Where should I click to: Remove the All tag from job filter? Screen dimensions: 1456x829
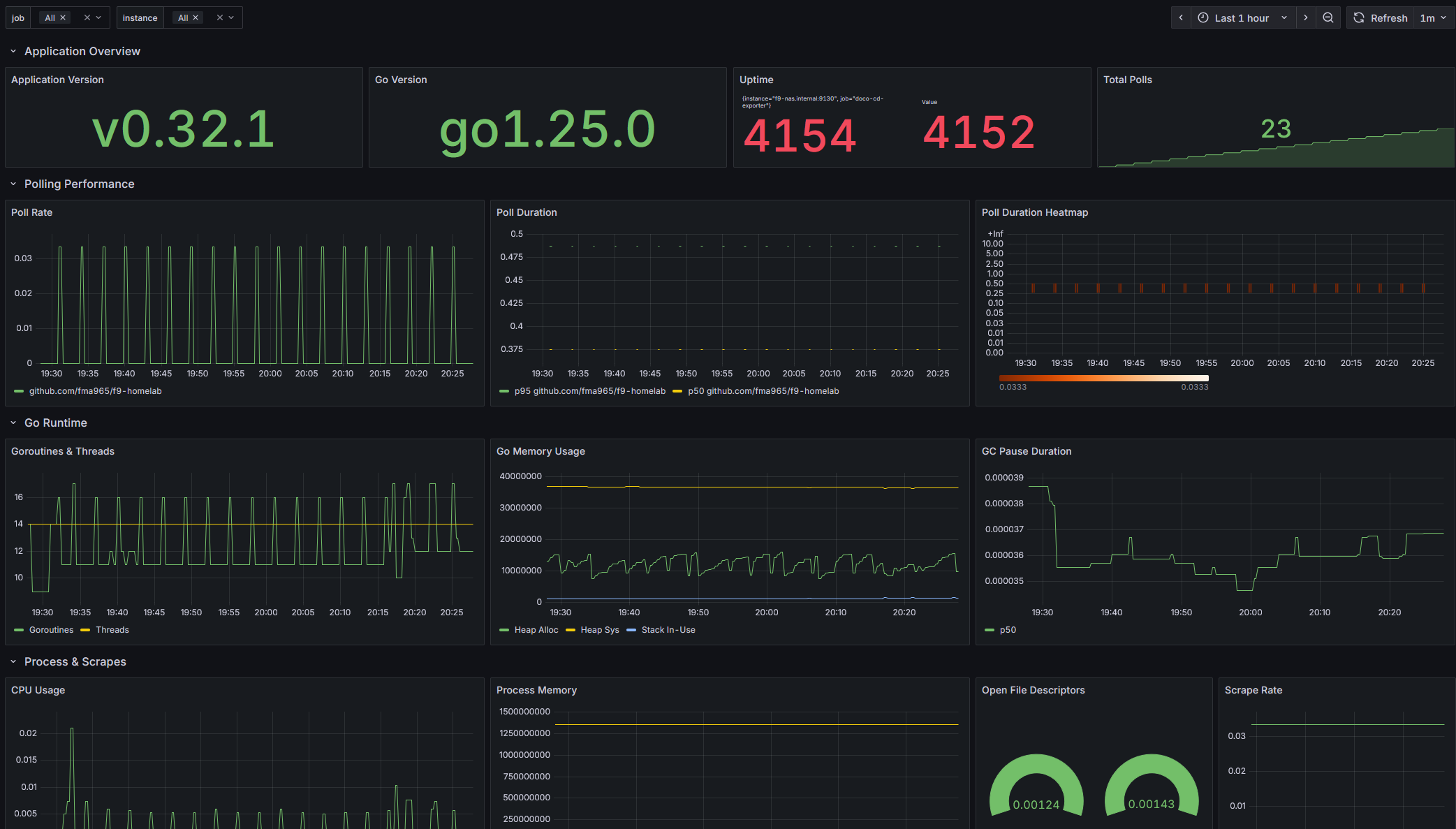pyautogui.click(x=63, y=18)
